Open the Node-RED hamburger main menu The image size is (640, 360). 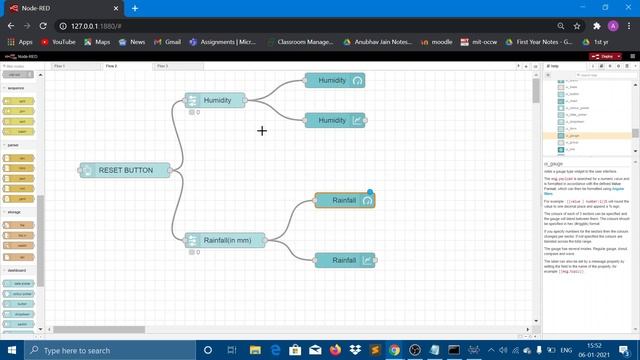[x=632, y=56]
